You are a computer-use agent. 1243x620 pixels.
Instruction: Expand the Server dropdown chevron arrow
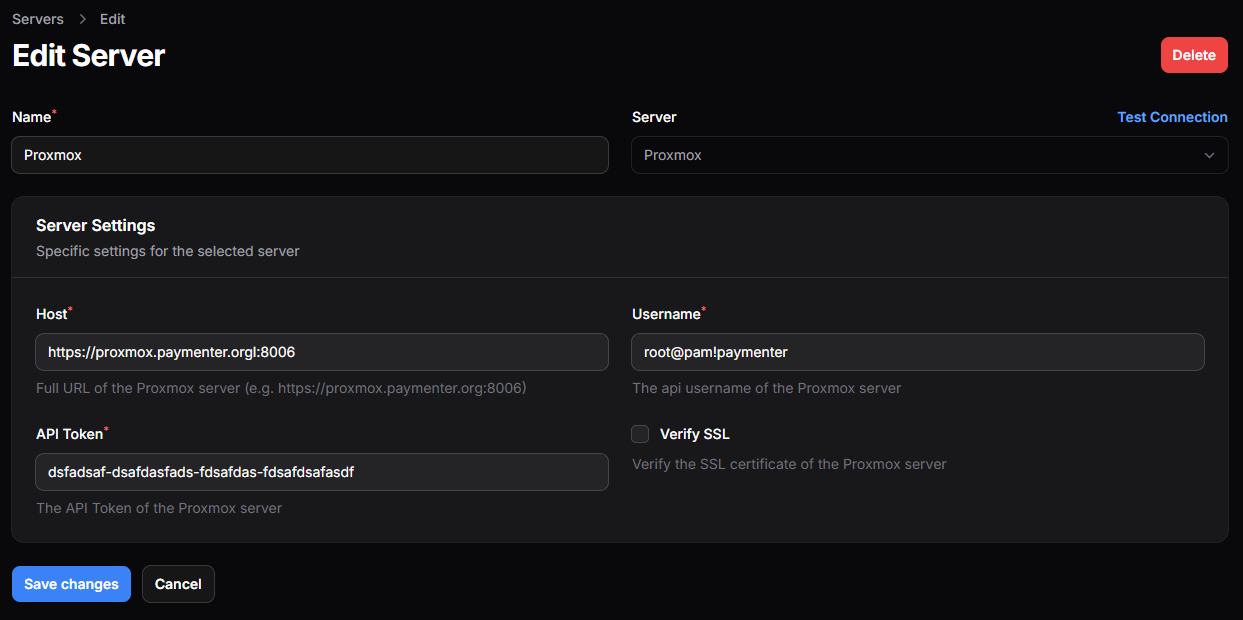pyautogui.click(x=1209, y=155)
